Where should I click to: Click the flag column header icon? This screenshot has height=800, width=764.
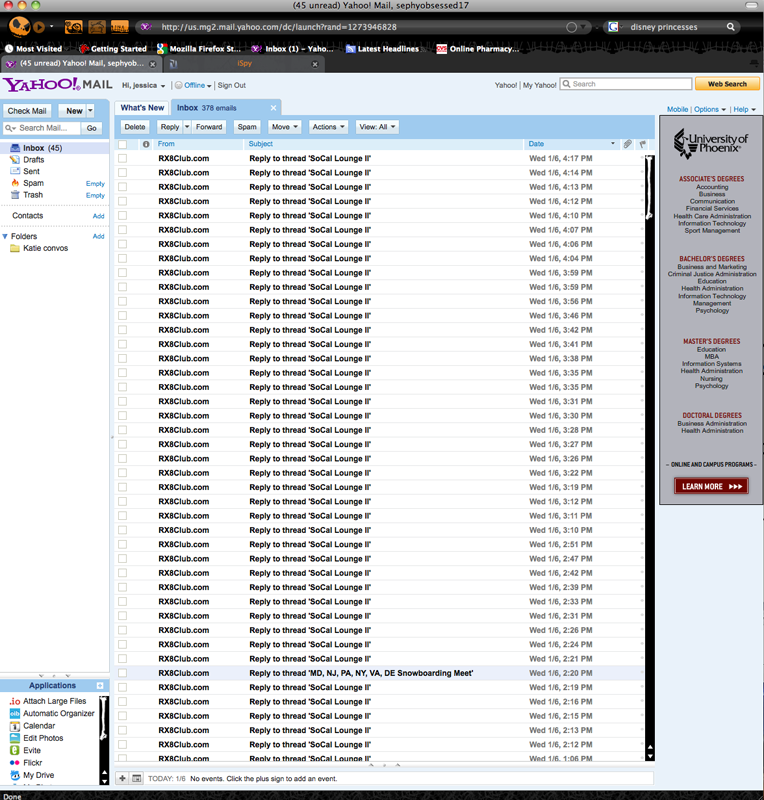643,144
